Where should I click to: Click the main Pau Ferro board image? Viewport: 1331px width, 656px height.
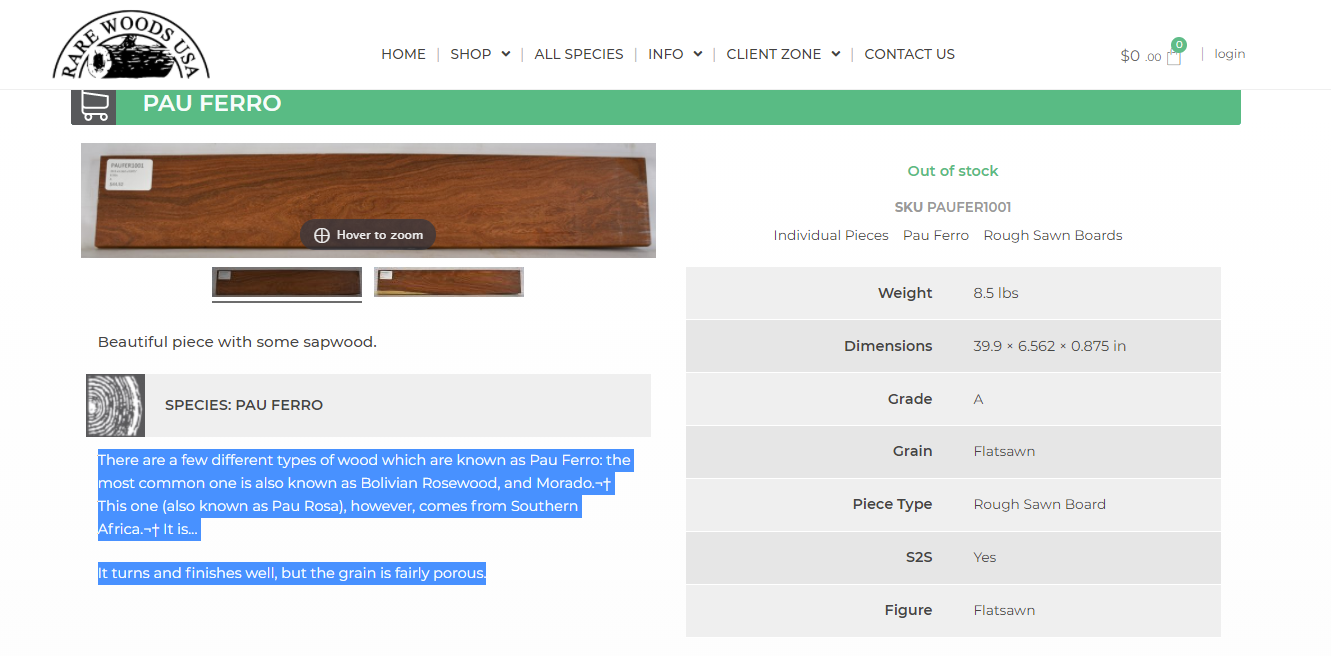click(x=368, y=200)
